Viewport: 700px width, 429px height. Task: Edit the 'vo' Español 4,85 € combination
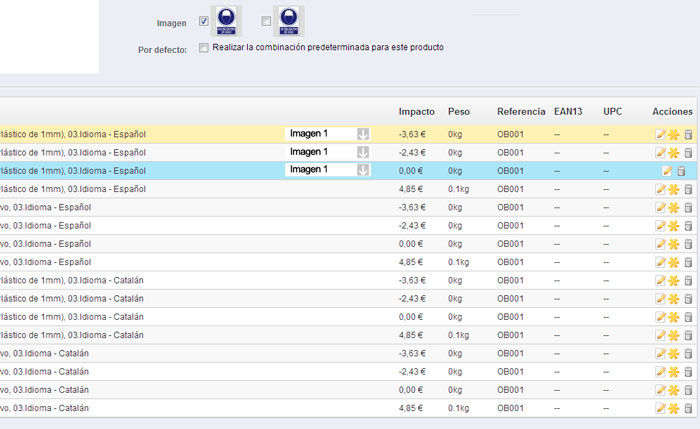pos(660,262)
